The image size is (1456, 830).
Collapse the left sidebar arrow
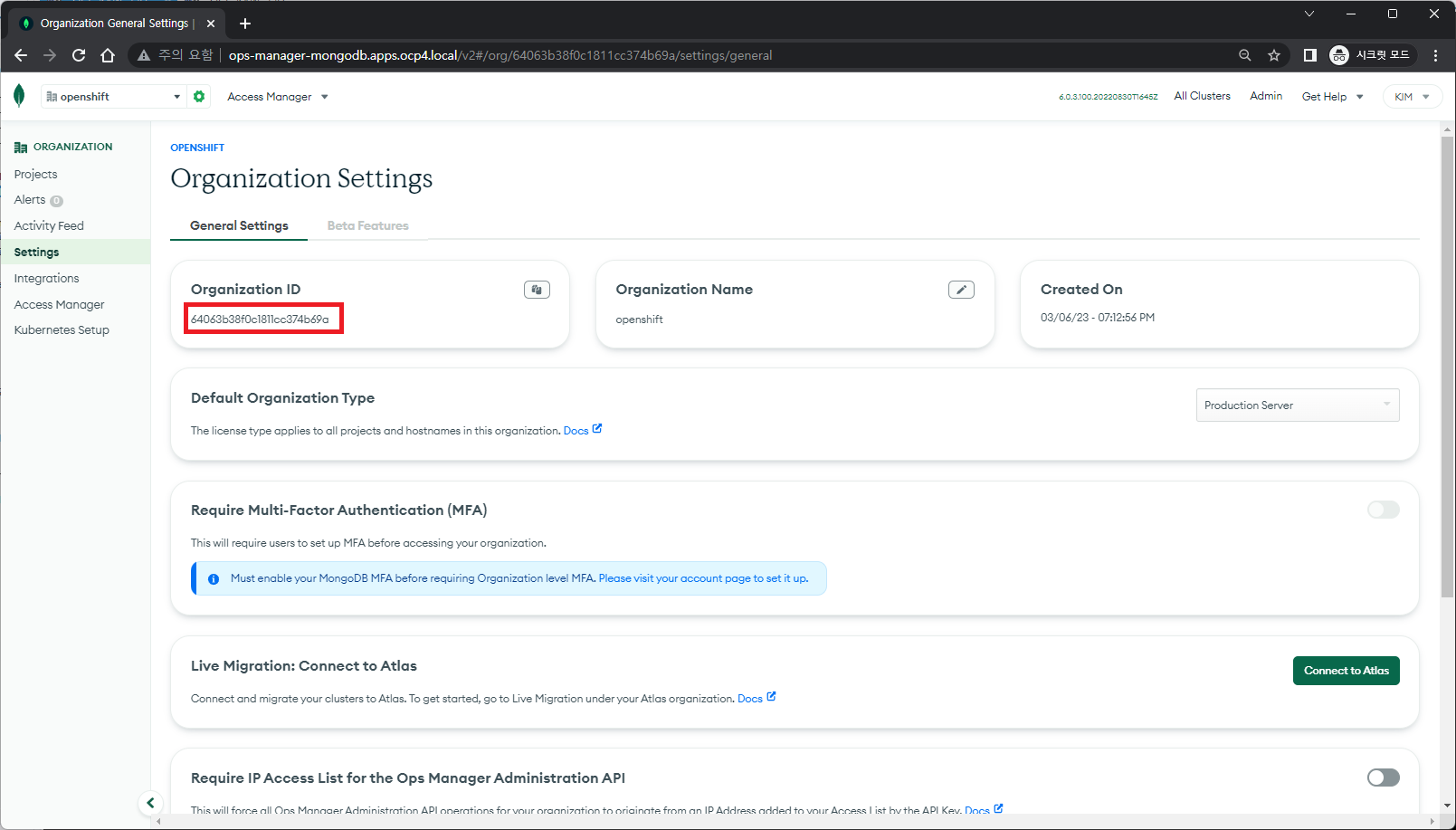coord(150,803)
